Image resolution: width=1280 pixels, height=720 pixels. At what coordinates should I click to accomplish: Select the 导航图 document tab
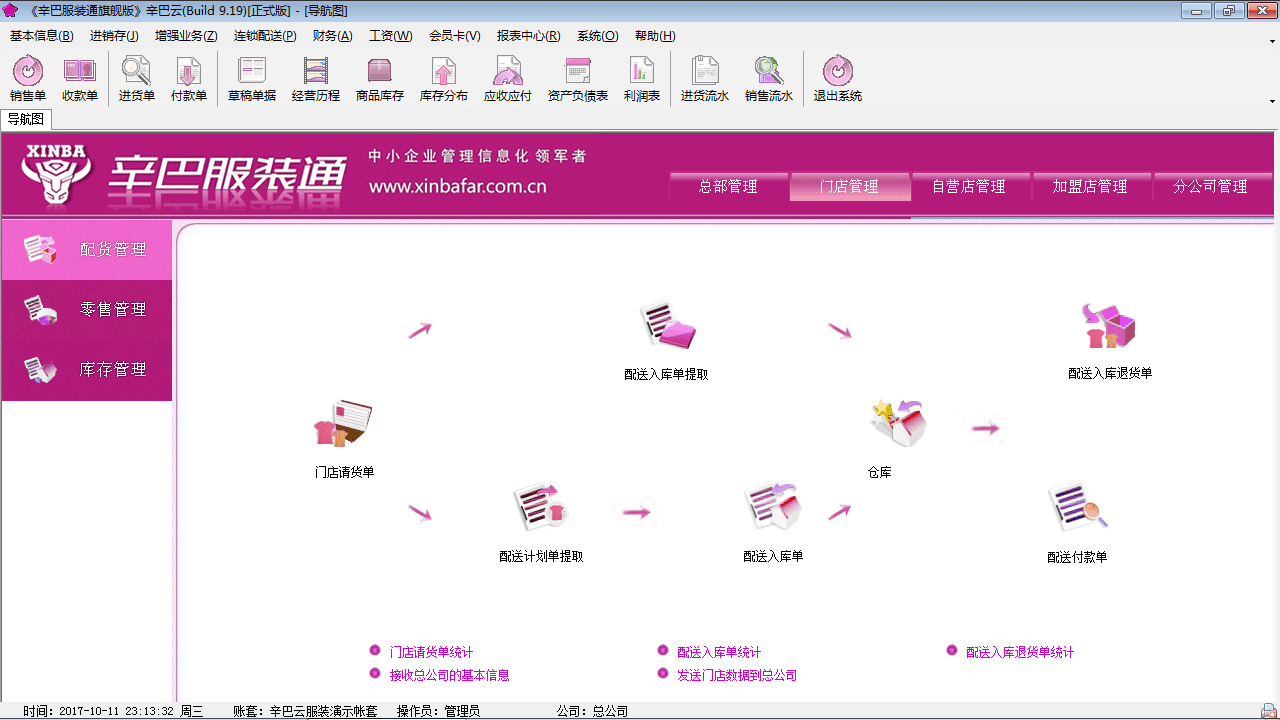26,119
